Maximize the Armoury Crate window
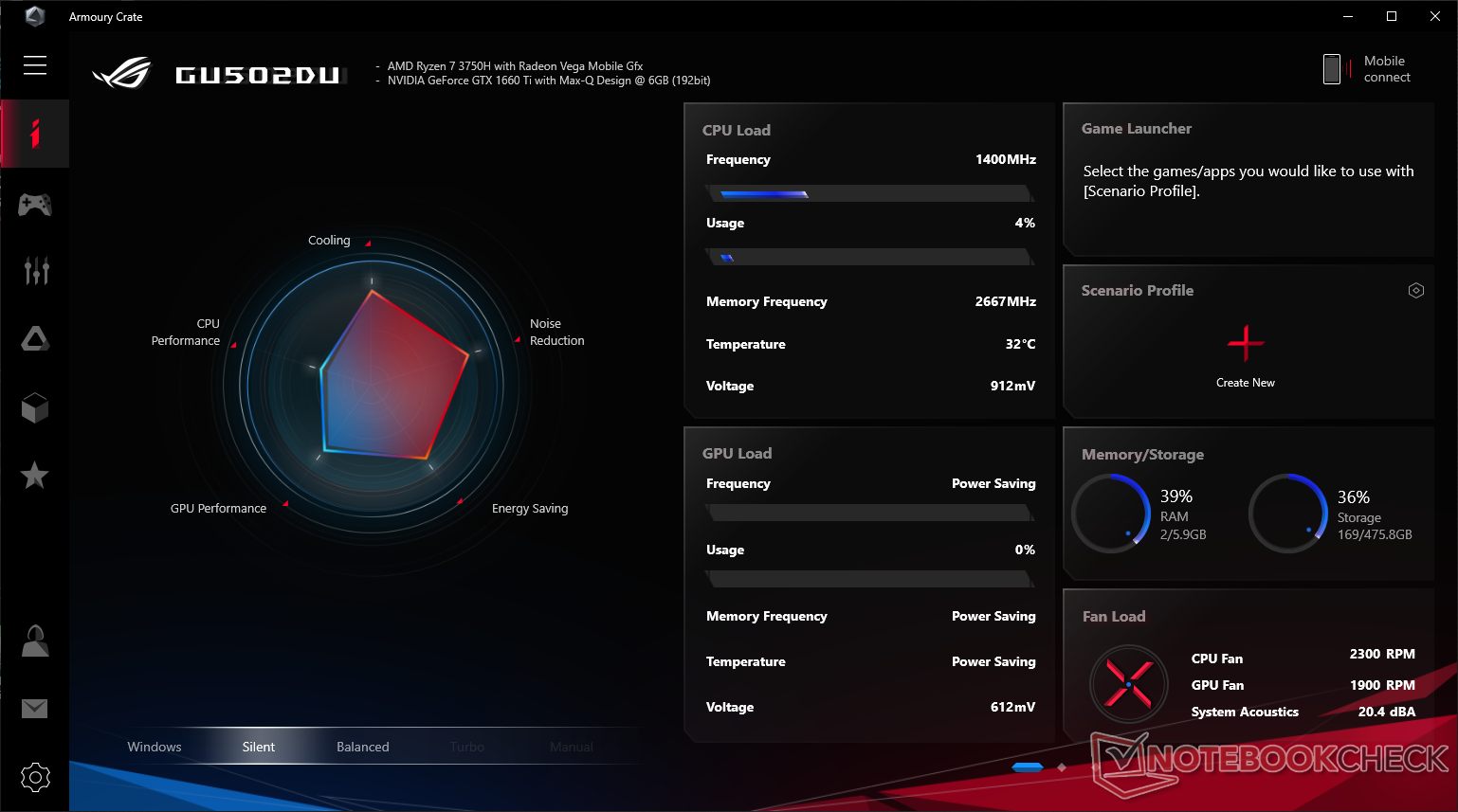This screenshot has width=1458, height=812. click(x=1392, y=16)
